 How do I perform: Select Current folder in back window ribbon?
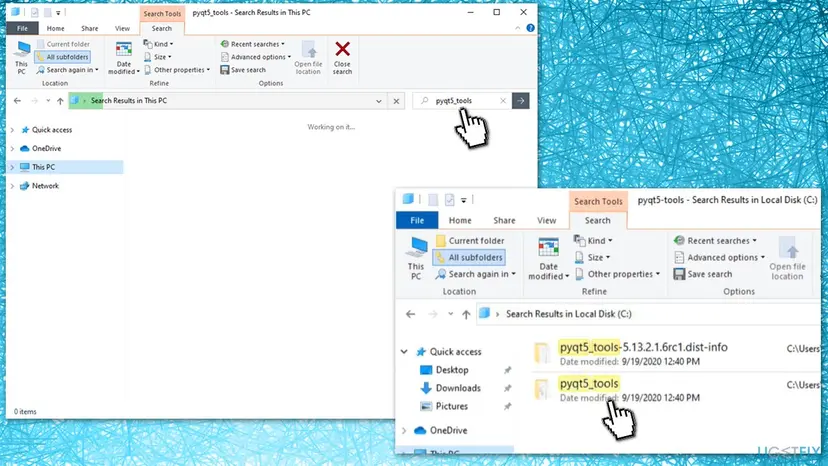pos(63,44)
